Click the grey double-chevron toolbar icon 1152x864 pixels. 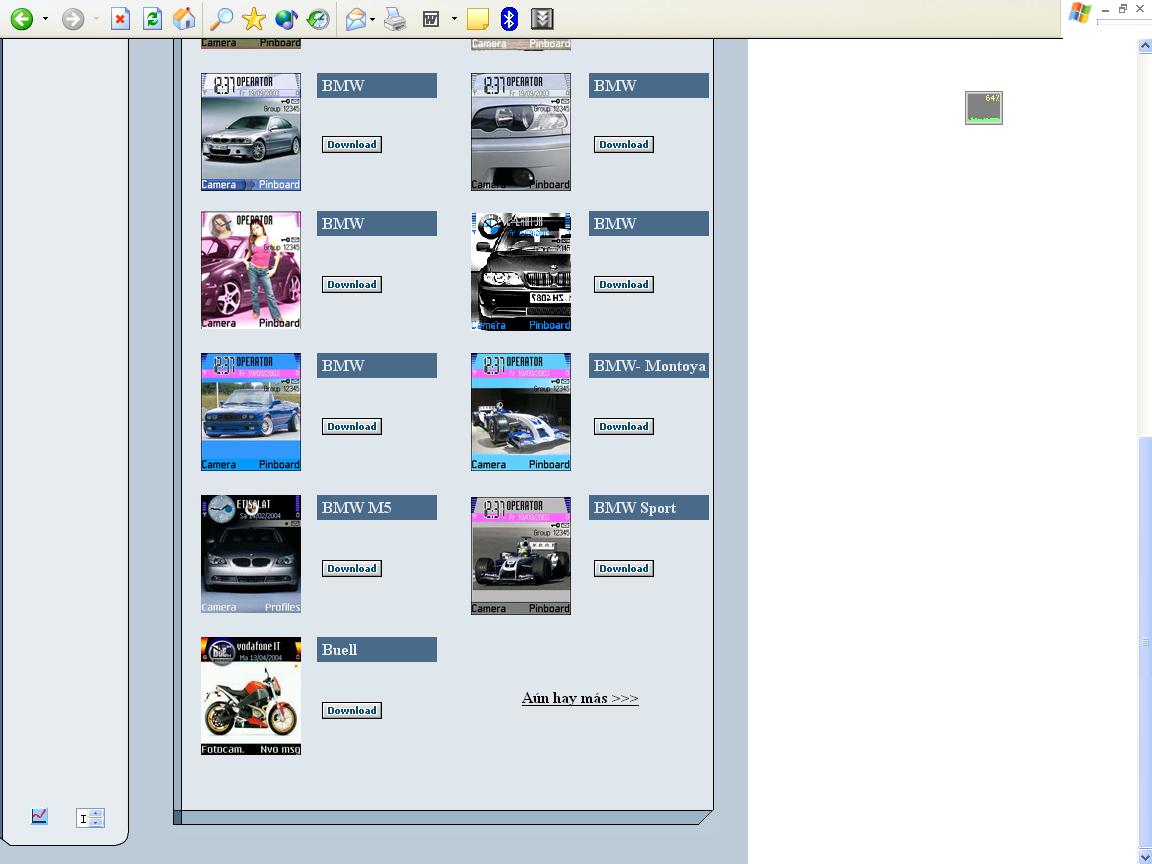coord(541,18)
